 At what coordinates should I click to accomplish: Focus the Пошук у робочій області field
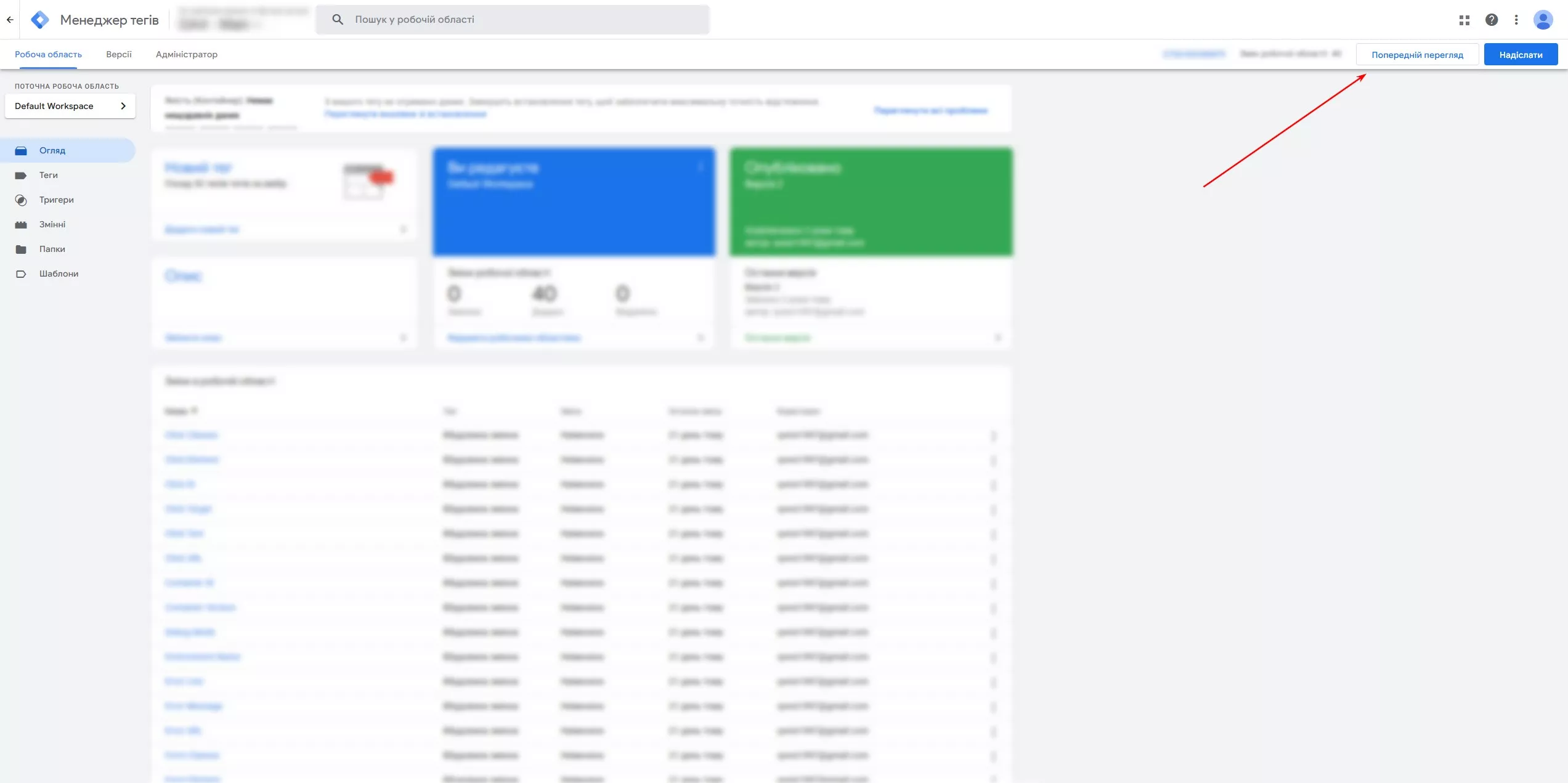pyautogui.click(x=513, y=20)
